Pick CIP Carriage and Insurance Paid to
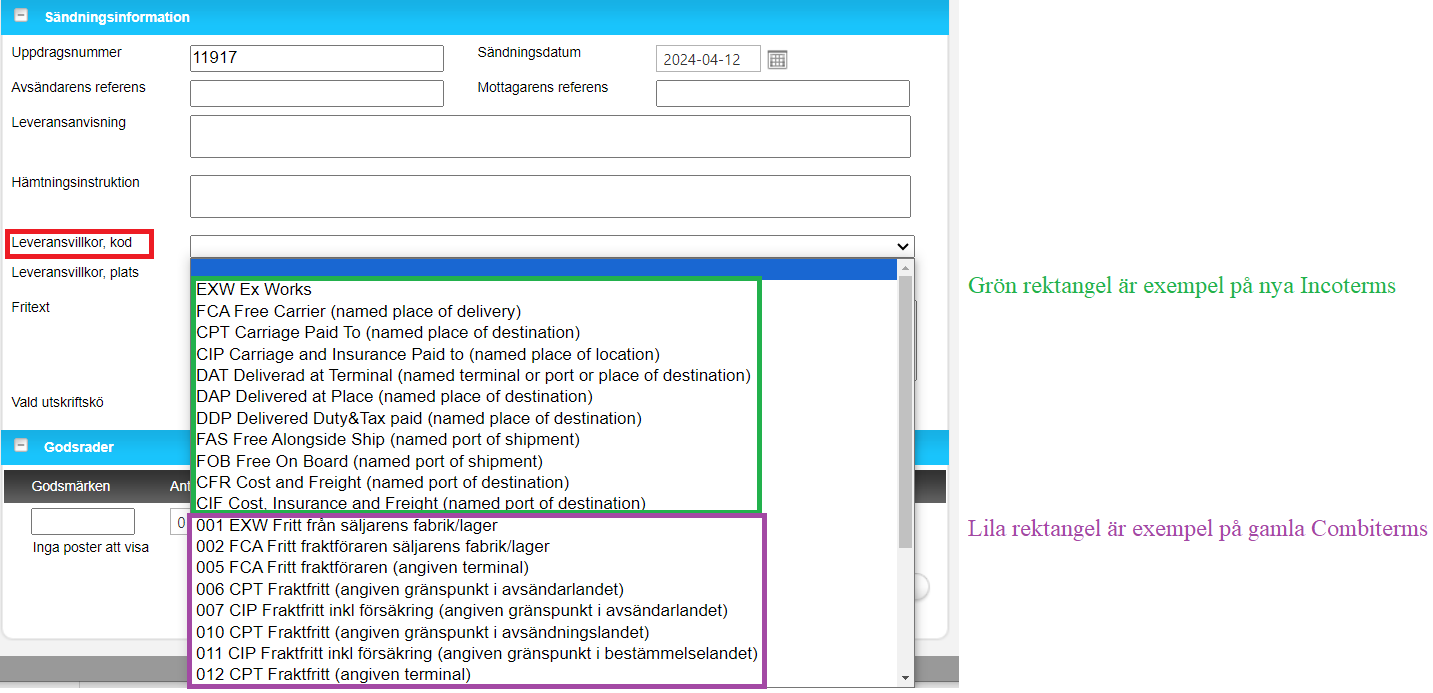Screen dimensions: 1433x693 428,354
